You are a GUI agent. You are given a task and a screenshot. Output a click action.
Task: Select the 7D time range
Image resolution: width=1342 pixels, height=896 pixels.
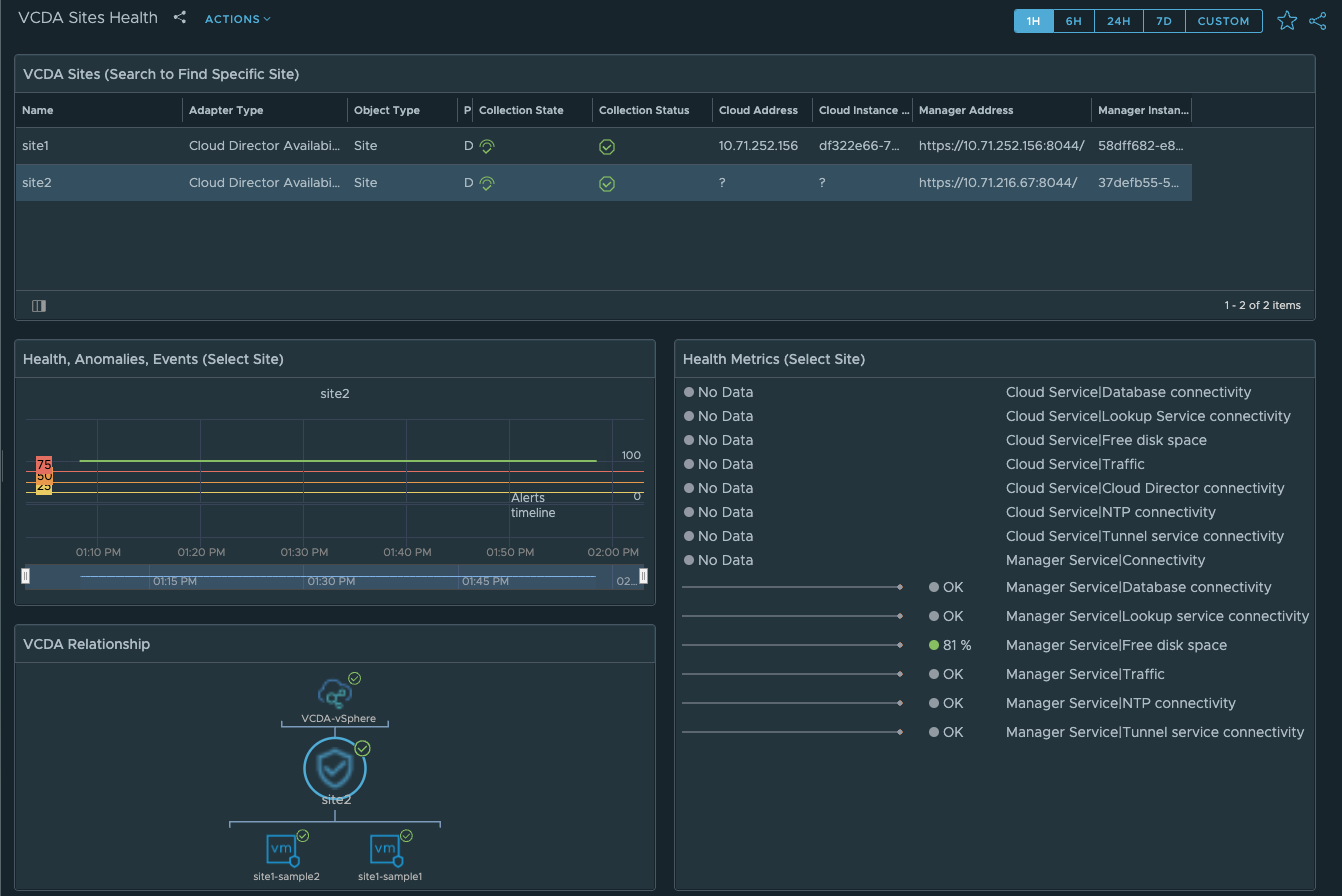pos(1164,21)
